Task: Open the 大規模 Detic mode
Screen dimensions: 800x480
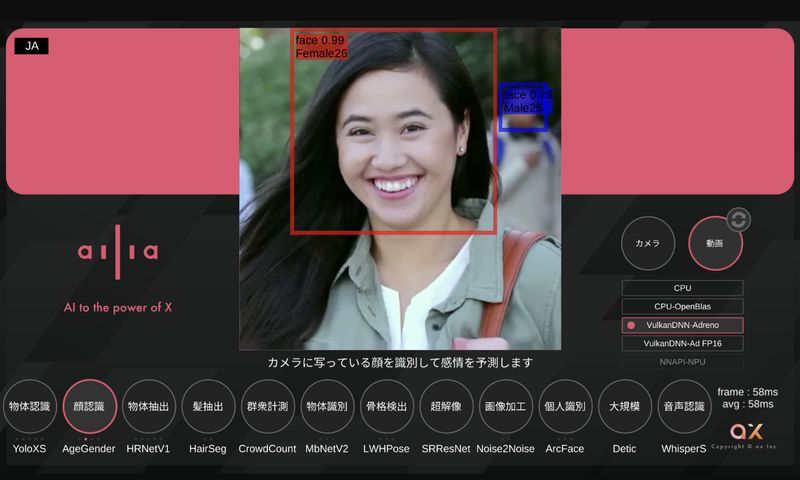Action: pyautogui.click(x=625, y=407)
